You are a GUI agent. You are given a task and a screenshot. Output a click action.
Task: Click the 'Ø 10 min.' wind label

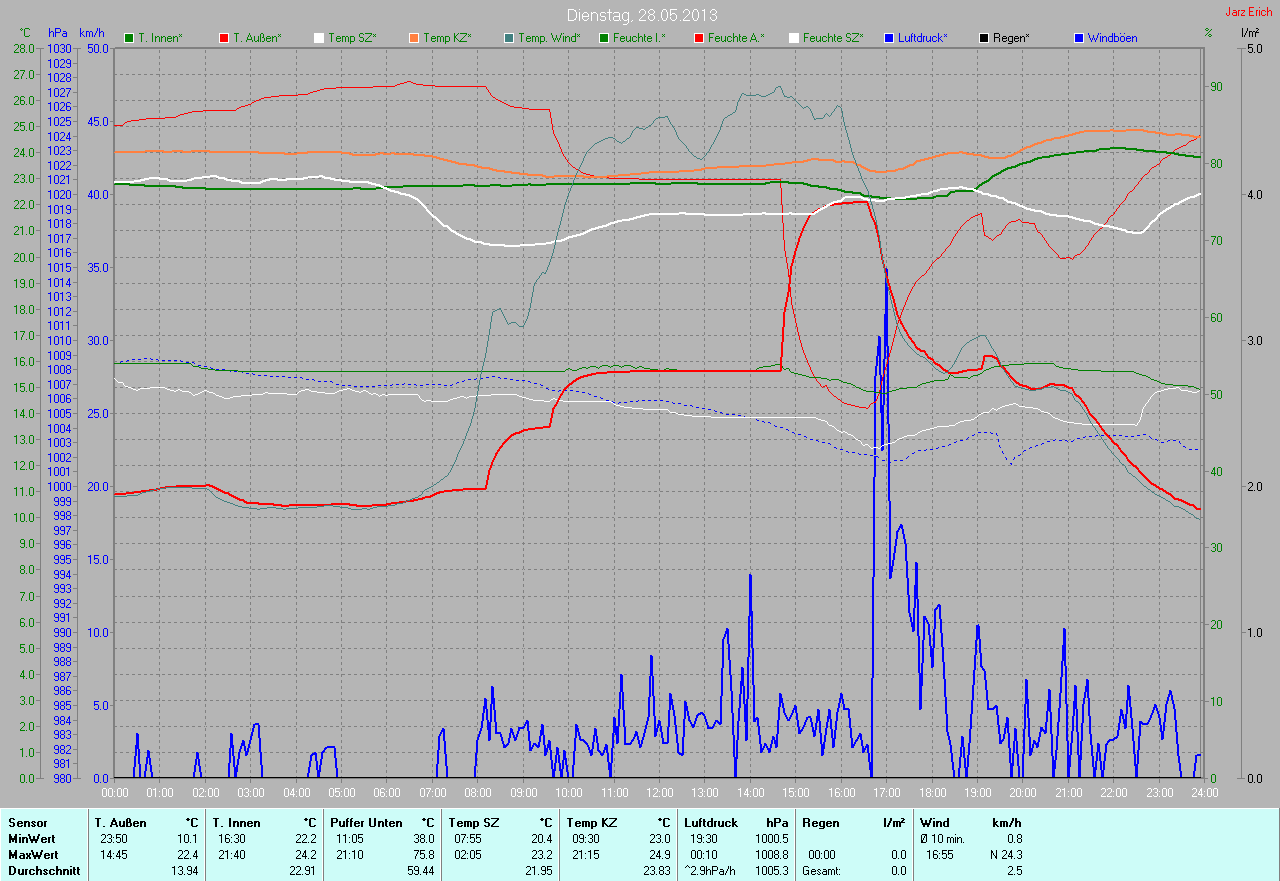coord(943,839)
